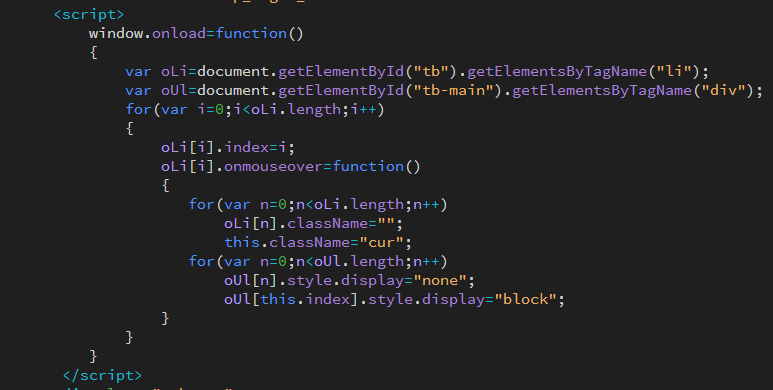Click the "div" string literal
Image resolution: width=773 pixels, height=390 pixels.
[724, 91]
